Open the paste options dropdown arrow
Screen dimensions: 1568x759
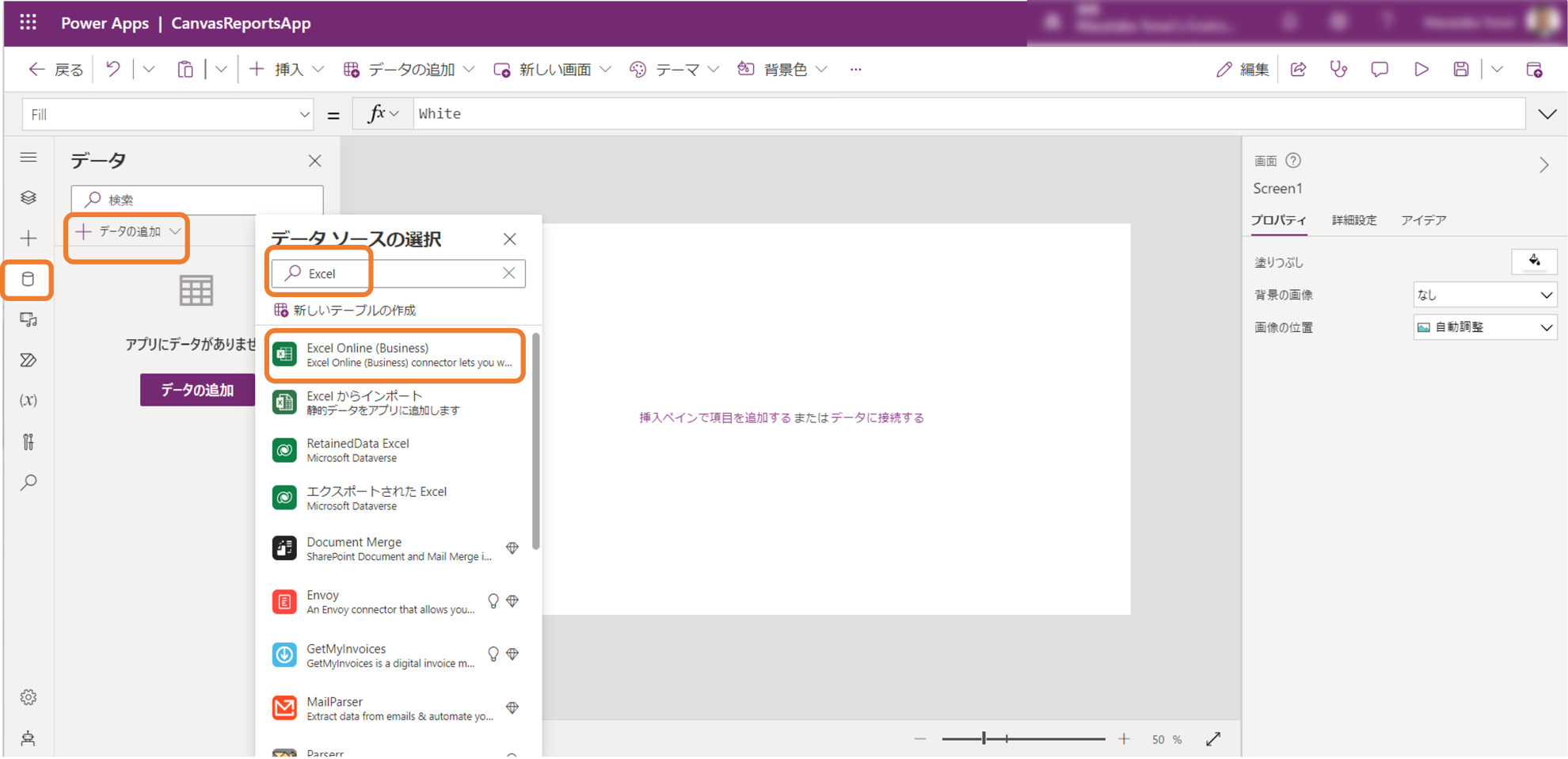tap(221, 70)
